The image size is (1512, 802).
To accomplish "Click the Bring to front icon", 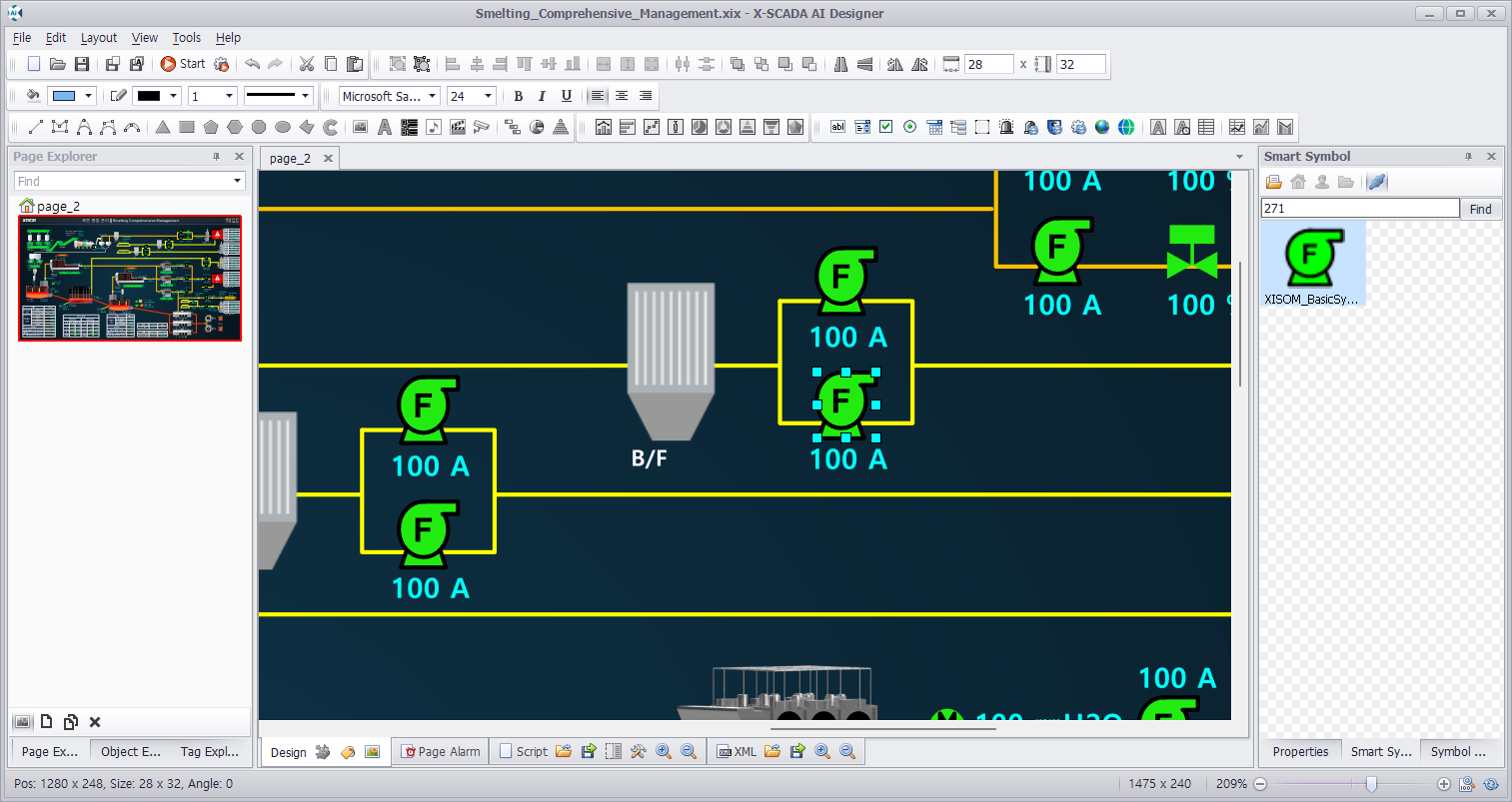I will click(x=738, y=64).
